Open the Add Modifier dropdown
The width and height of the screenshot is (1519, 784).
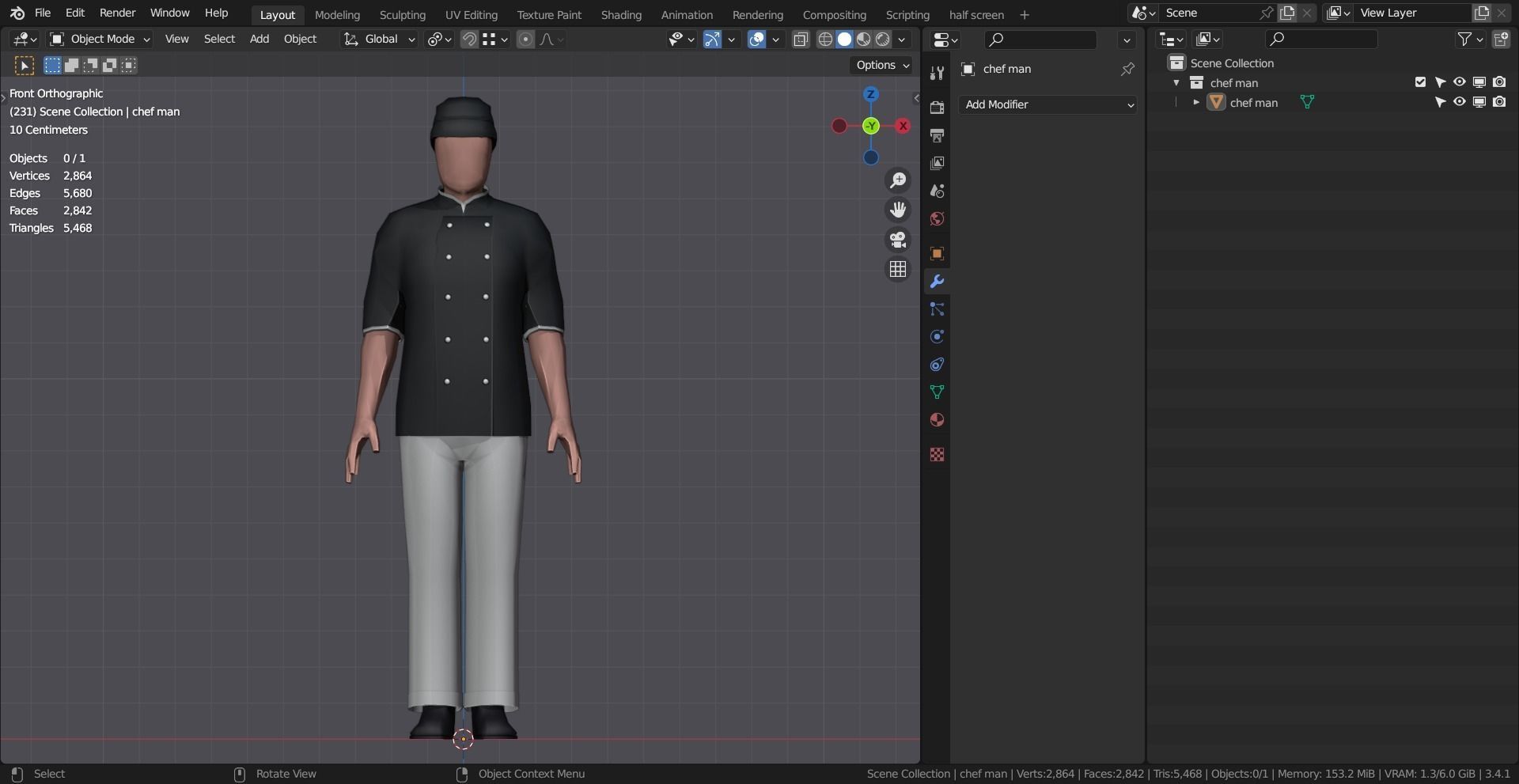click(1047, 104)
